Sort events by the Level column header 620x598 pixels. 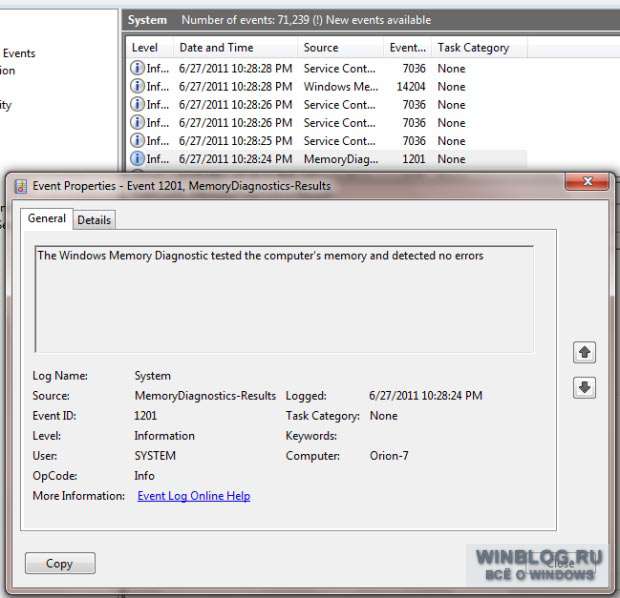150,47
